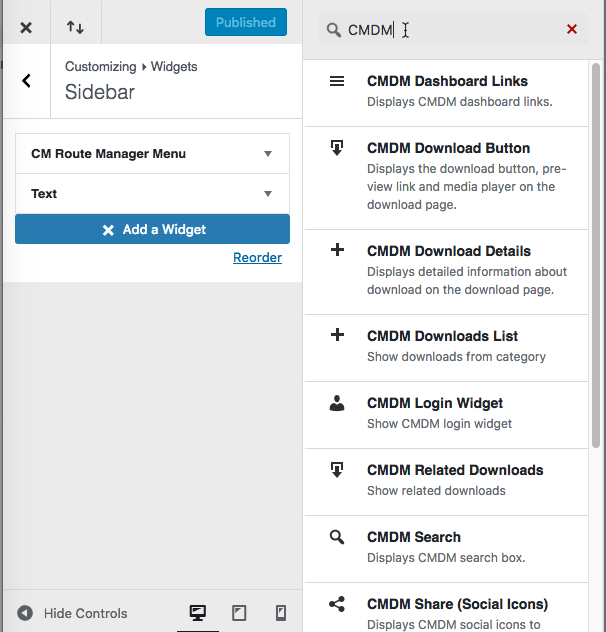Image resolution: width=606 pixels, height=632 pixels.
Task: Click the CMDM Download Button widget icon
Action: (337, 148)
